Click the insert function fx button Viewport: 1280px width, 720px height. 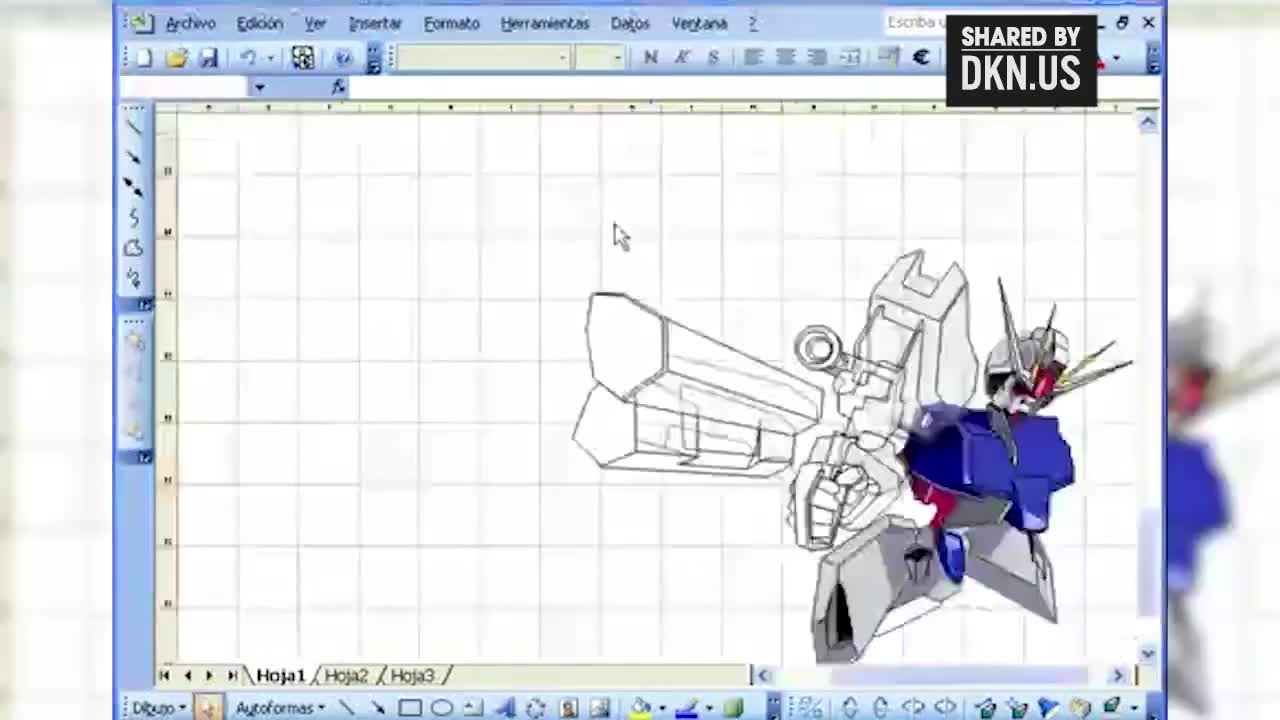coord(338,88)
